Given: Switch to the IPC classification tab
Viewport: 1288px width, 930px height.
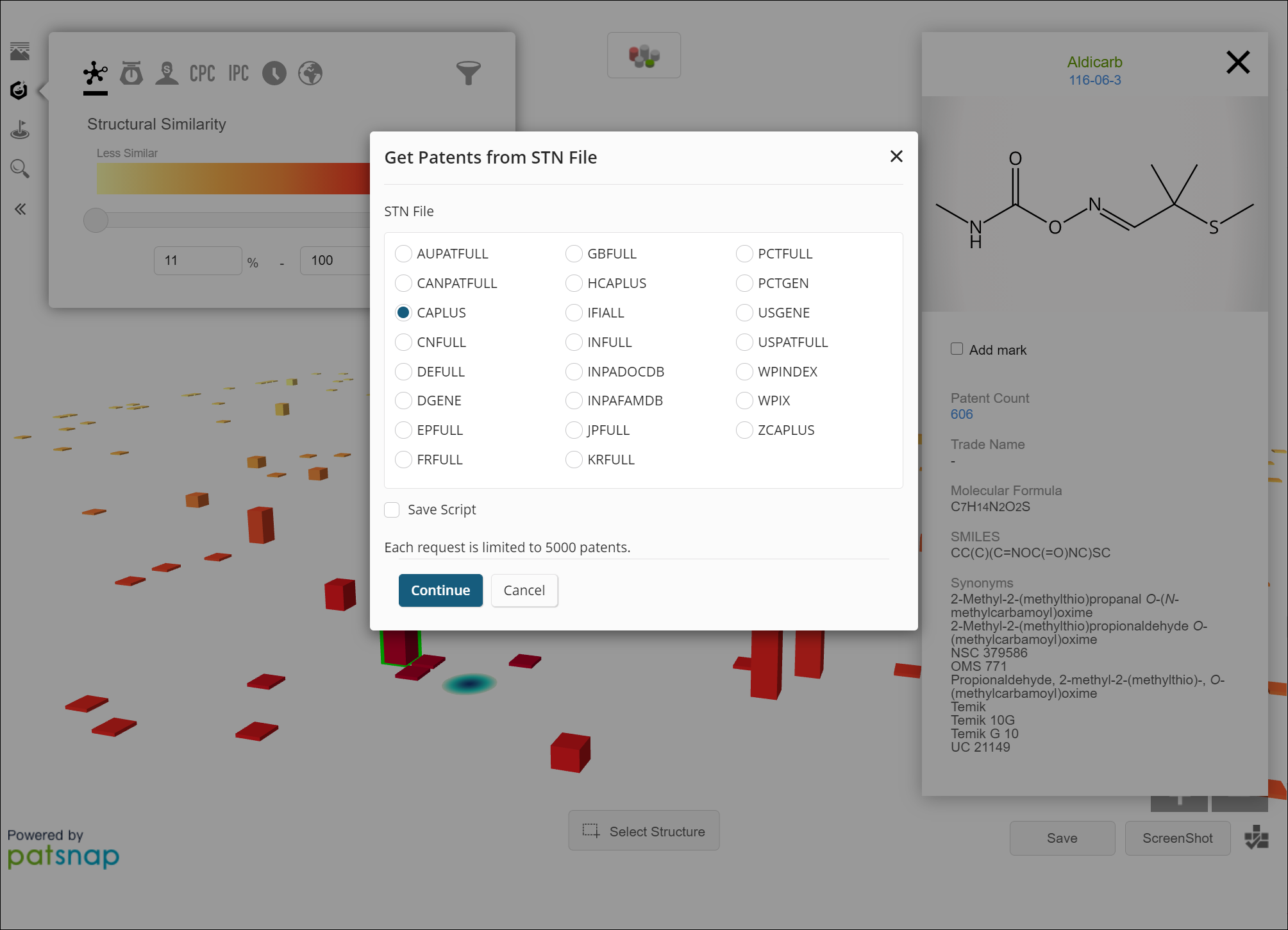Looking at the screenshot, I should [238, 73].
